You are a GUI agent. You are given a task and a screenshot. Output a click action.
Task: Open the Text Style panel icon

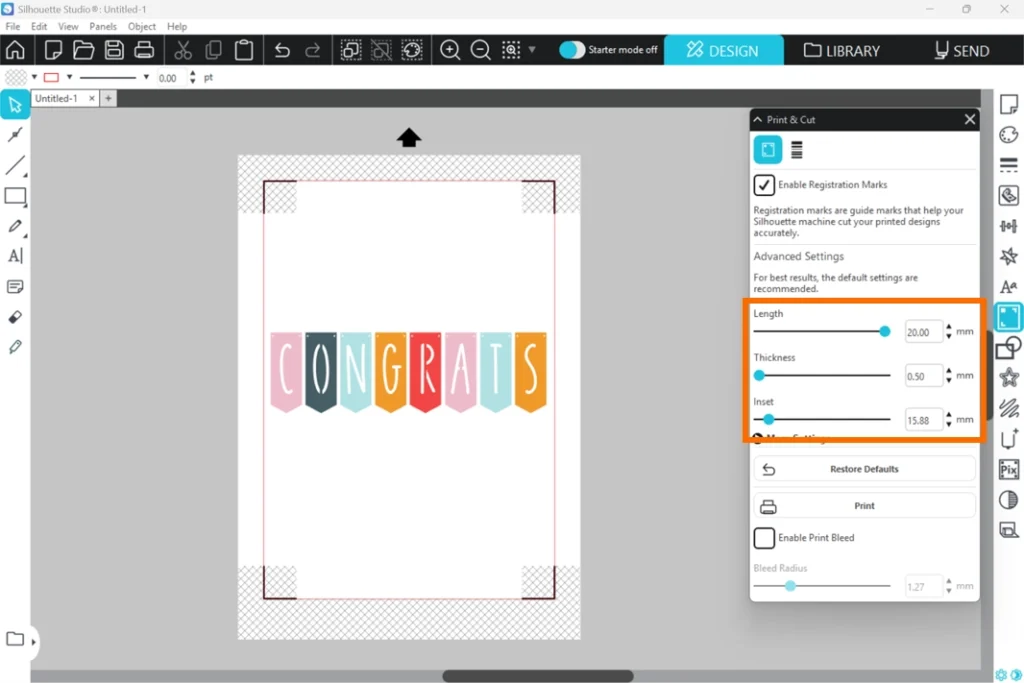(1009, 287)
